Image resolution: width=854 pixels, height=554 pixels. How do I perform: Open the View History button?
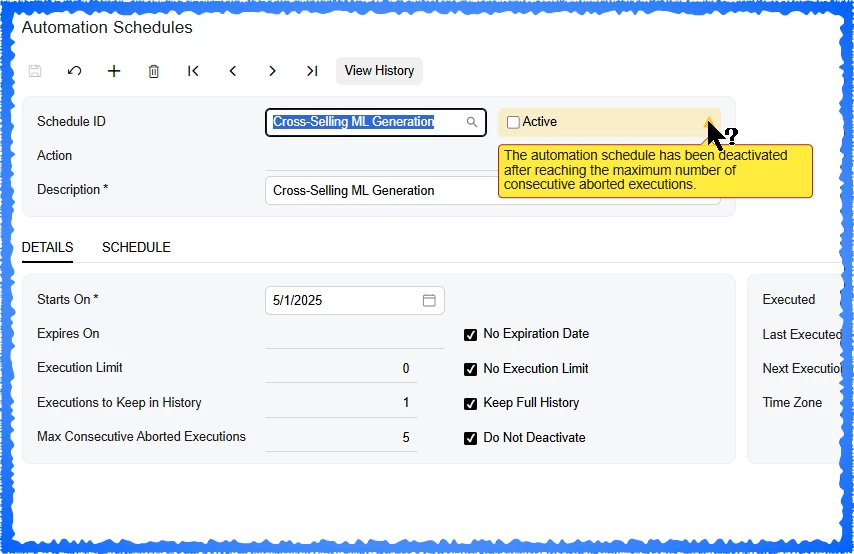pos(379,71)
